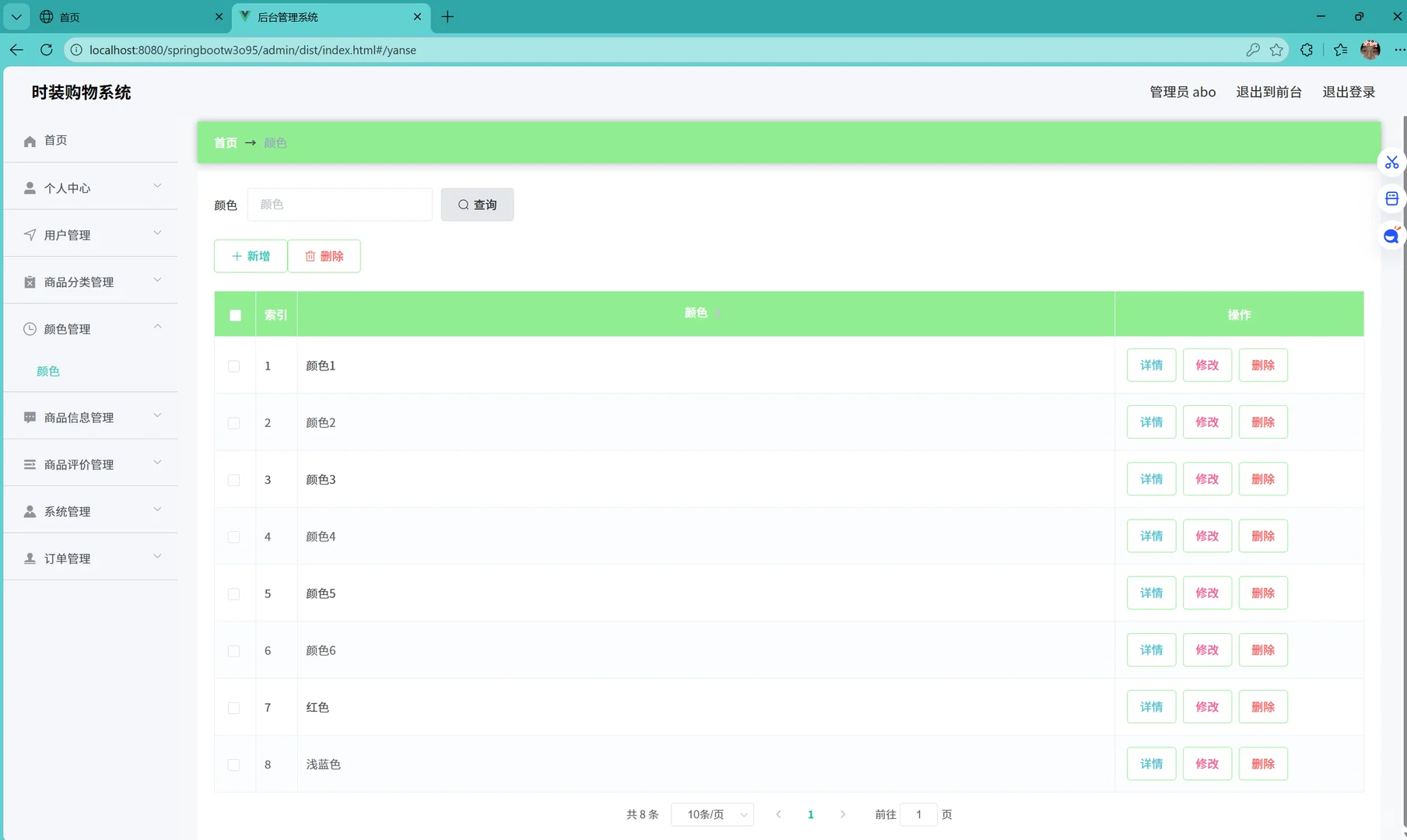Close the 首页 browser tab
1407x840 pixels.
coord(219,16)
